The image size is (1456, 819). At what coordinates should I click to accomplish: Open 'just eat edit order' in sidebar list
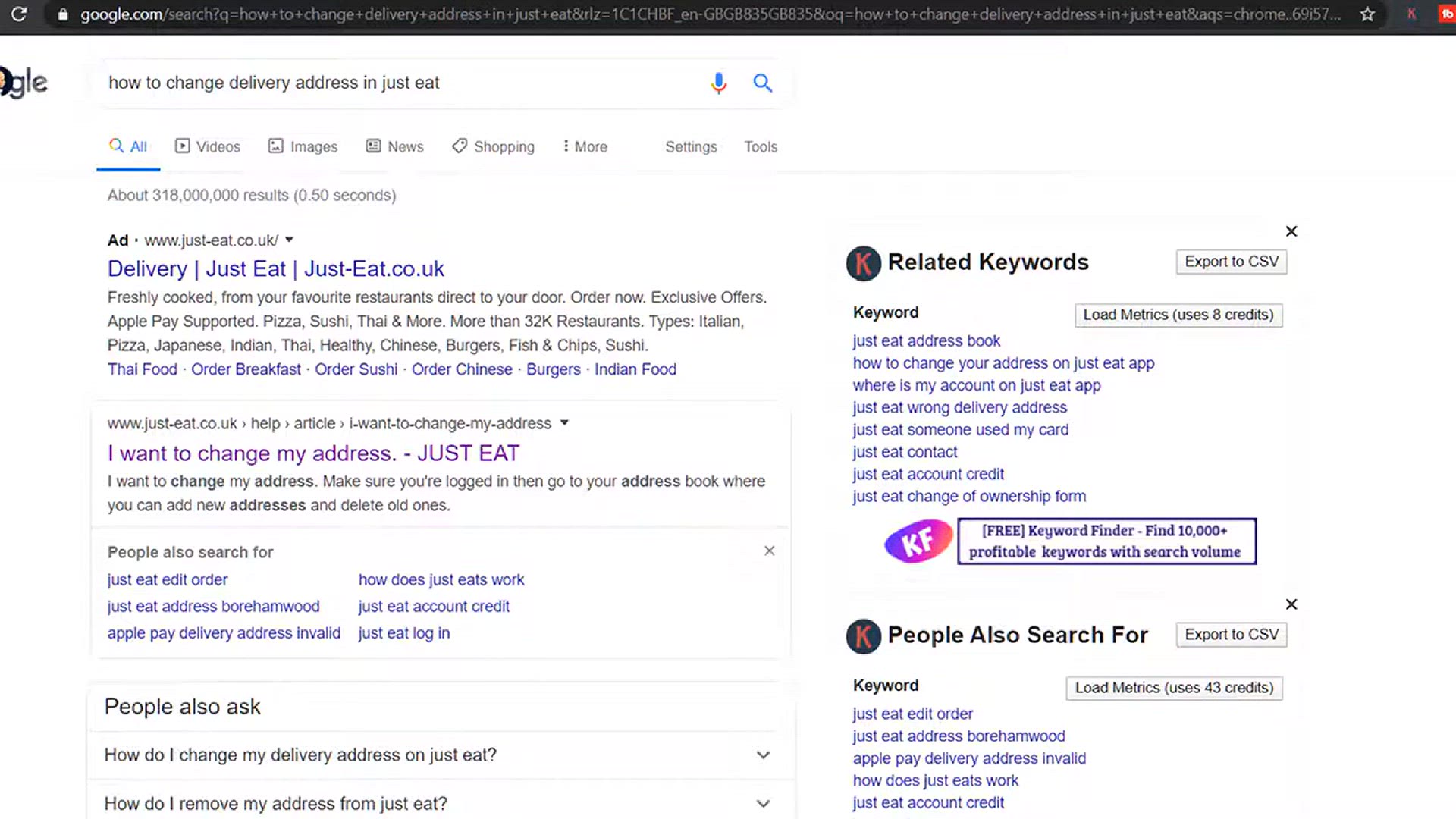(912, 714)
